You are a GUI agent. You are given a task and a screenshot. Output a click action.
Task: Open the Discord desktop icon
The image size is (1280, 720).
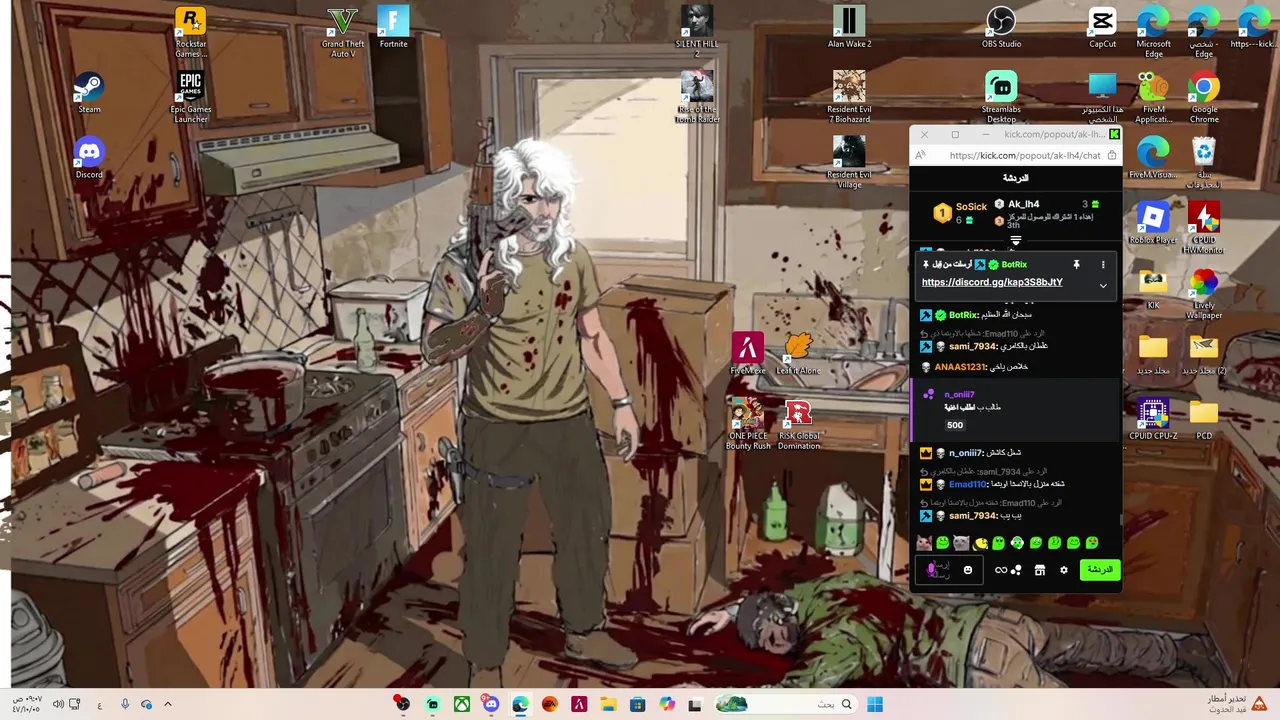click(x=89, y=158)
